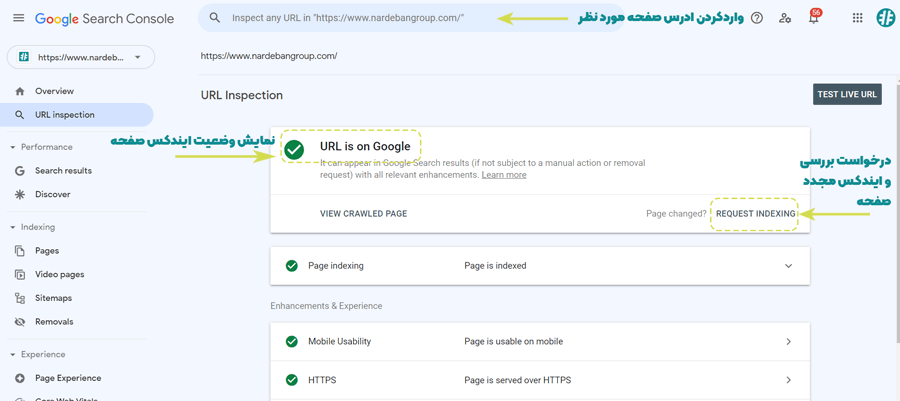Screen dimensions: 900x401
Task: Open the account profile avatar
Action: click(886, 18)
